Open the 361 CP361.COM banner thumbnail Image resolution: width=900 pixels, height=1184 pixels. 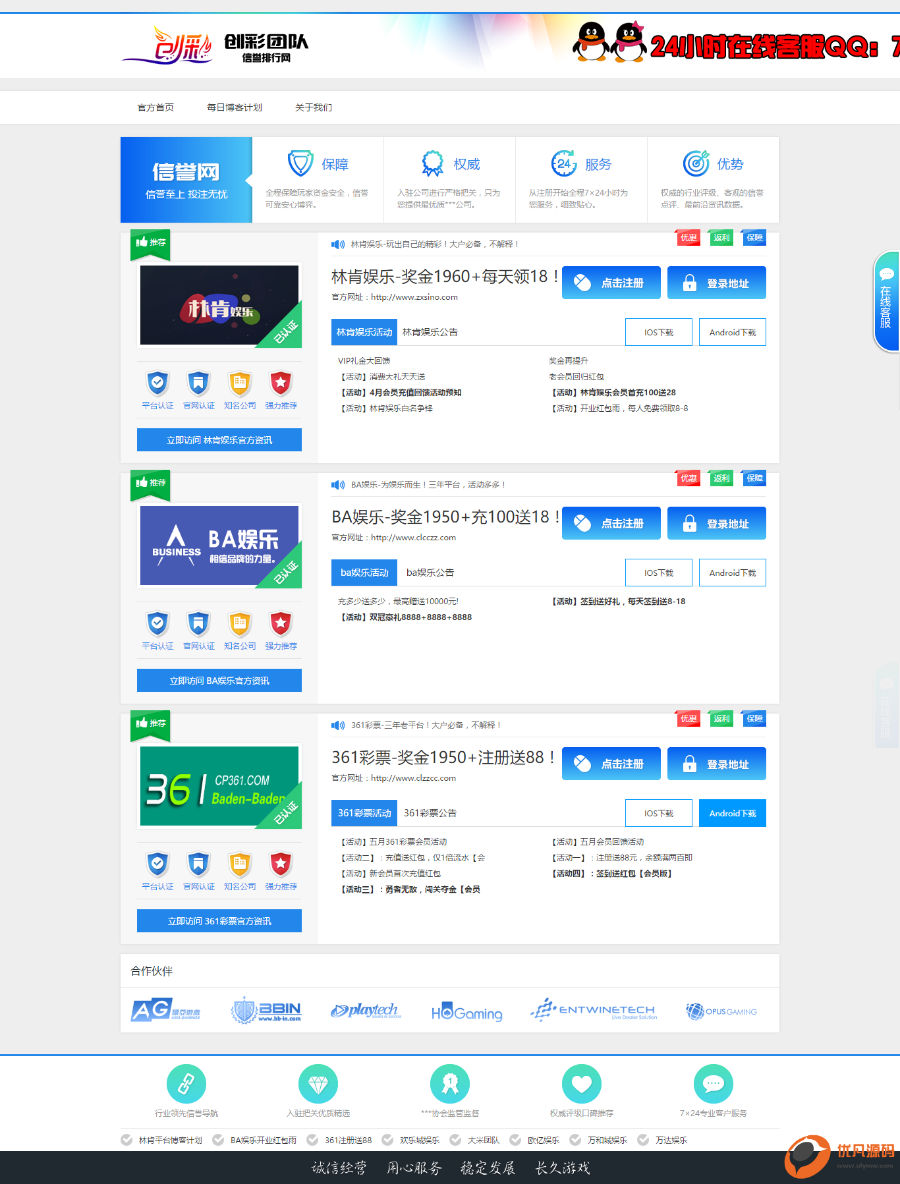pyautogui.click(x=219, y=786)
